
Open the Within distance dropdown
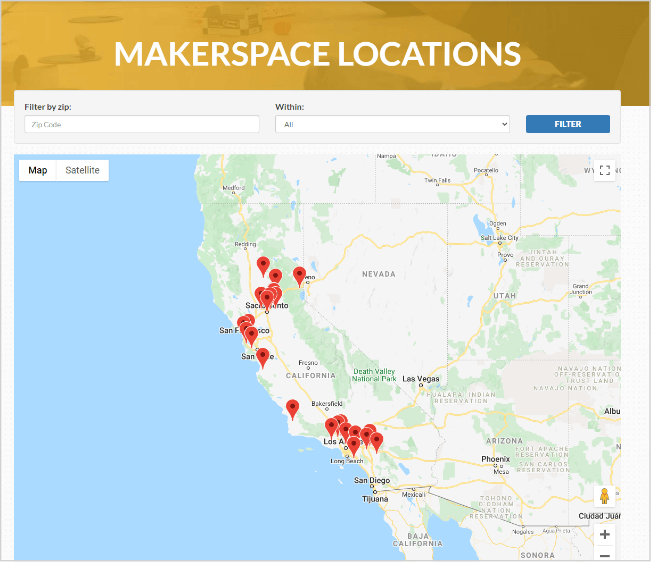pyautogui.click(x=392, y=124)
